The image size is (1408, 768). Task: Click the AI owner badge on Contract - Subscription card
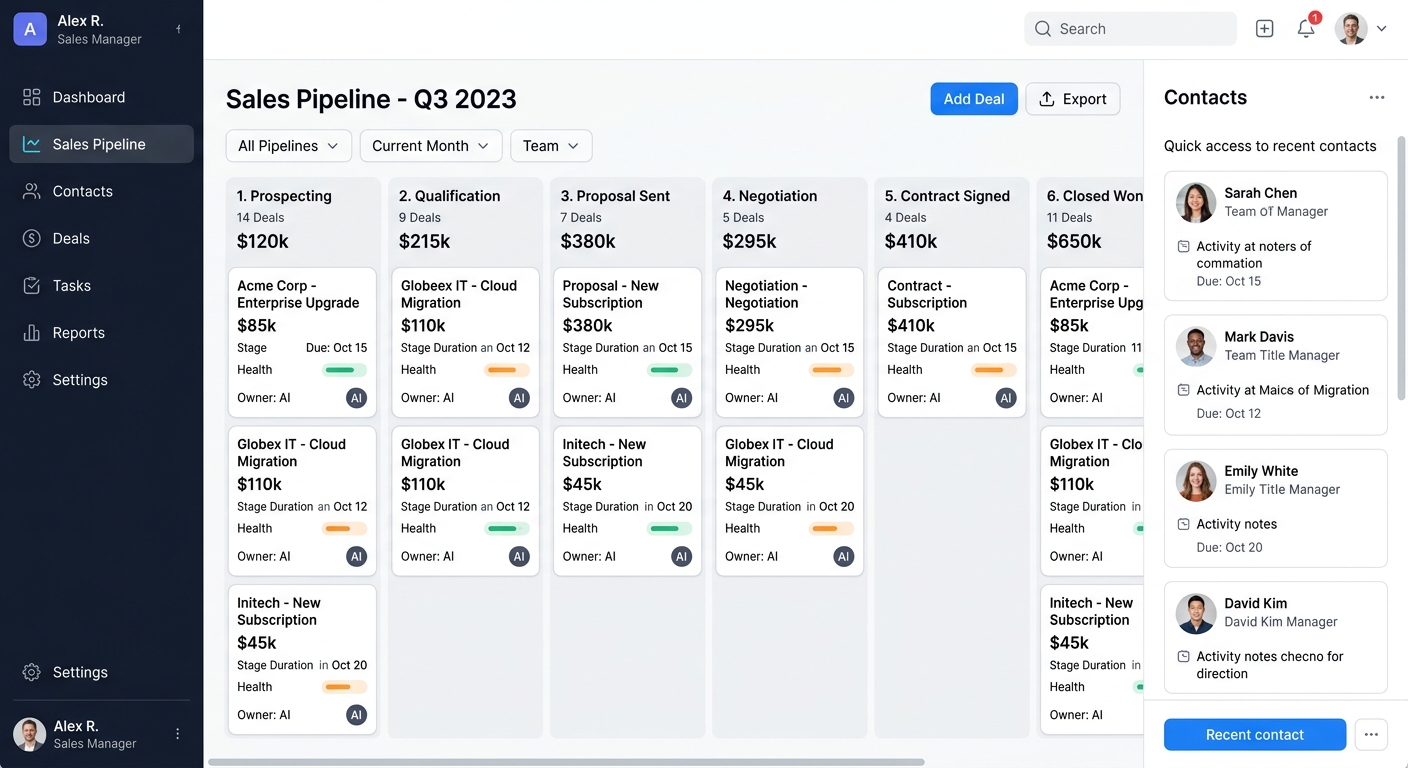(x=1006, y=398)
